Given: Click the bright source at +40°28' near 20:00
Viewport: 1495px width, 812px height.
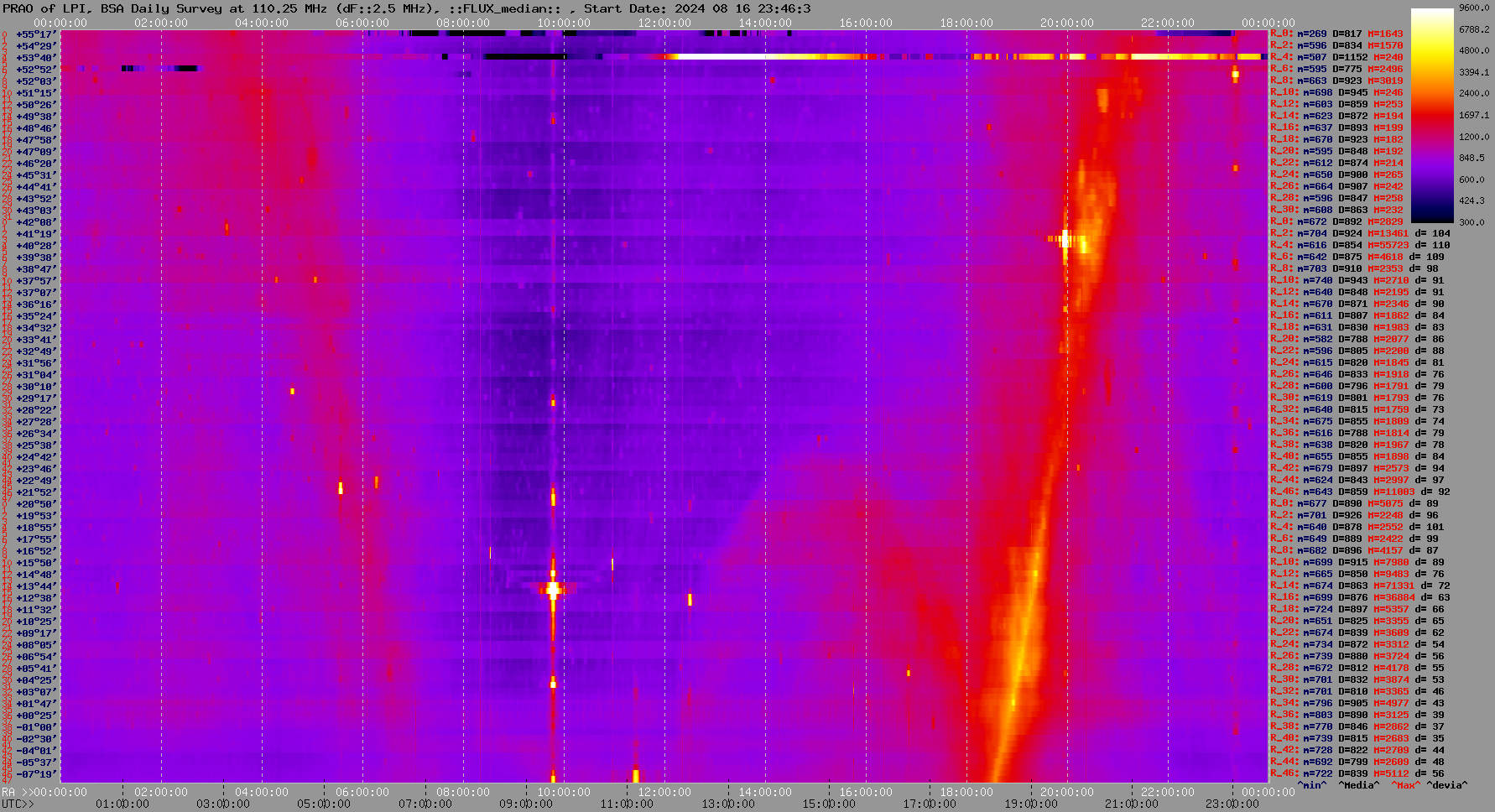Looking at the screenshot, I should (x=1065, y=240).
